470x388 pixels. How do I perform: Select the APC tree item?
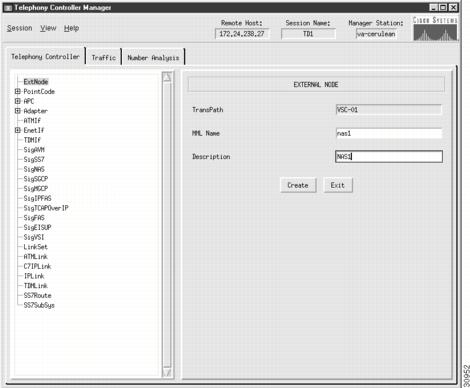29,101
